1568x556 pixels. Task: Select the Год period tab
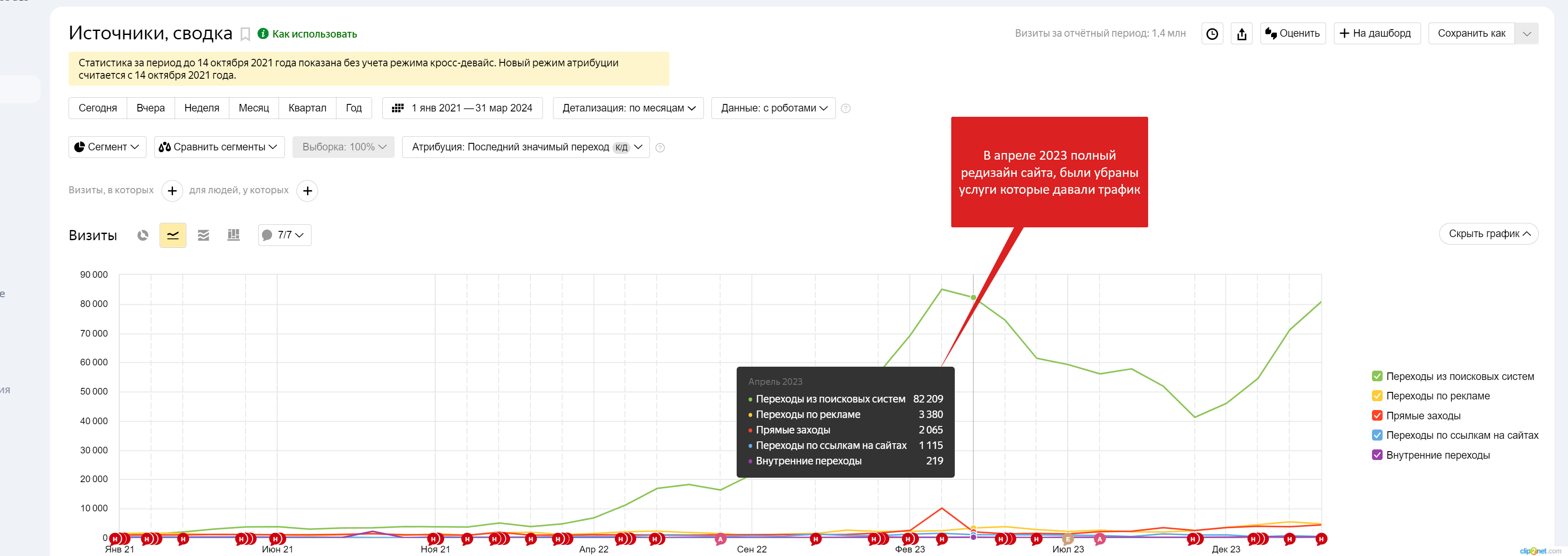(x=354, y=107)
